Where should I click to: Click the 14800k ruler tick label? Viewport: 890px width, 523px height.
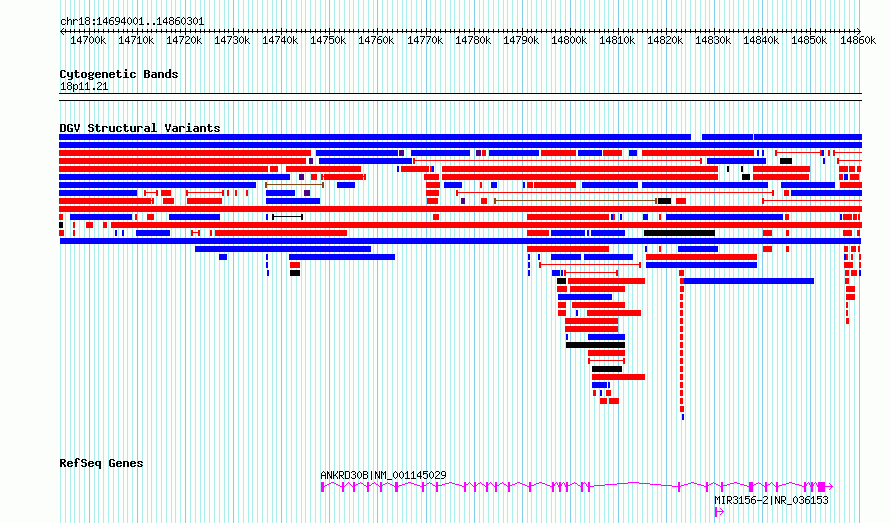[x=569, y=40]
